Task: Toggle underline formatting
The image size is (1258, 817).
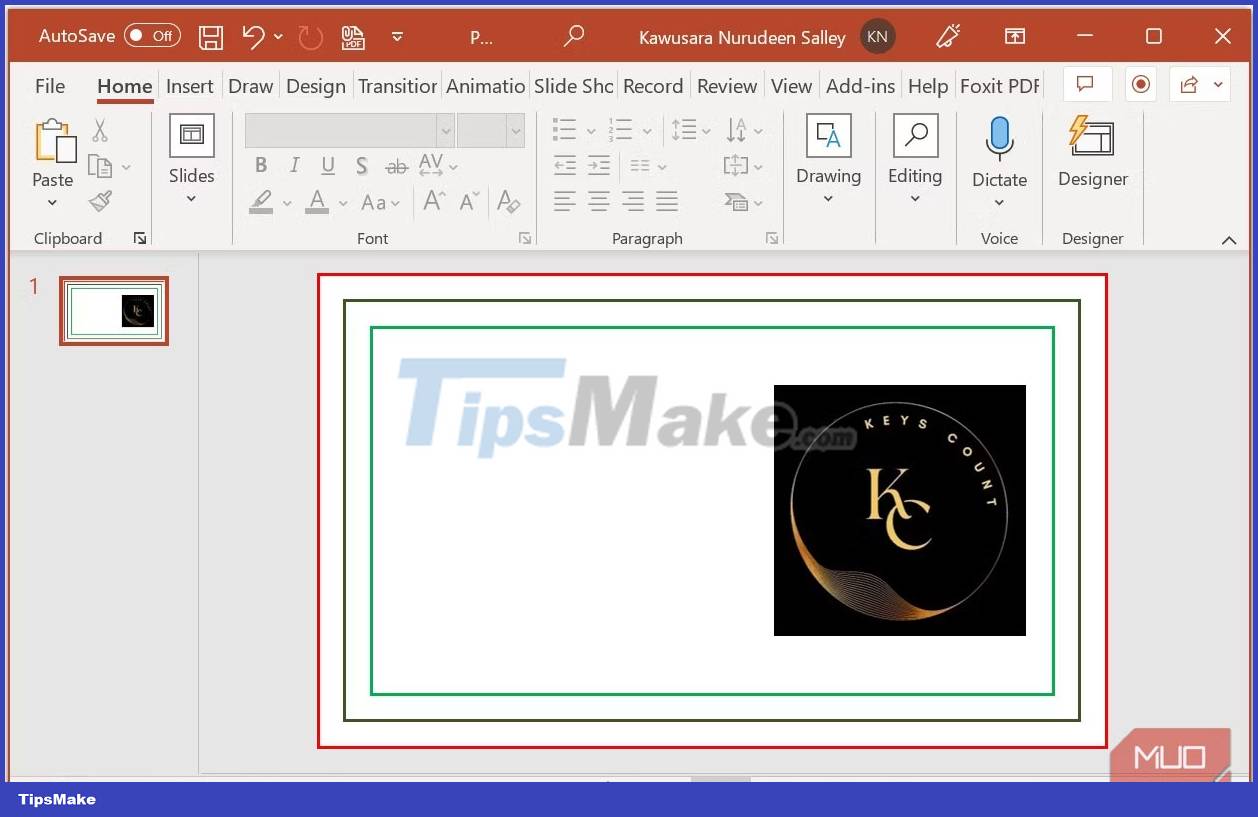Action: coord(328,165)
